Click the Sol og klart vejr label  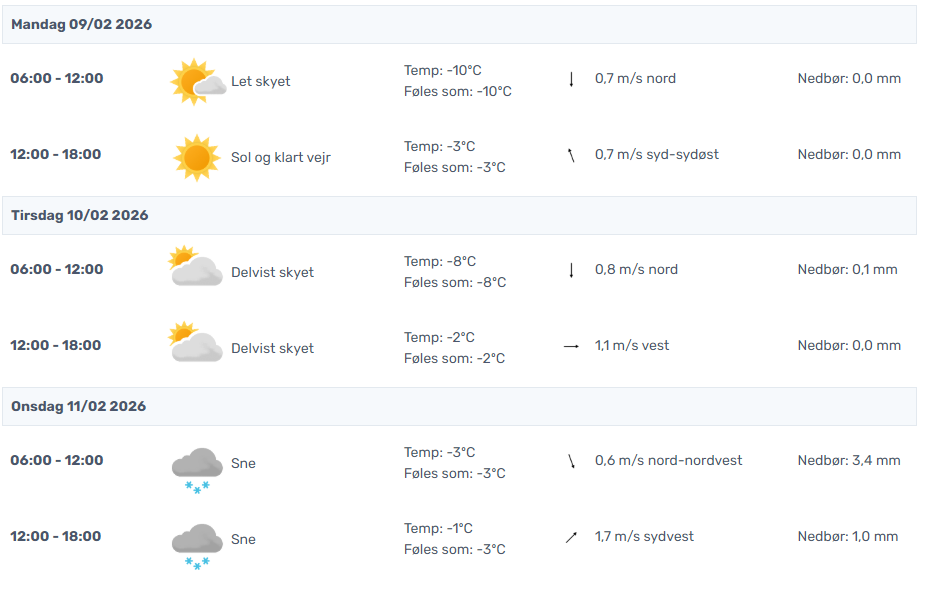(x=280, y=158)
